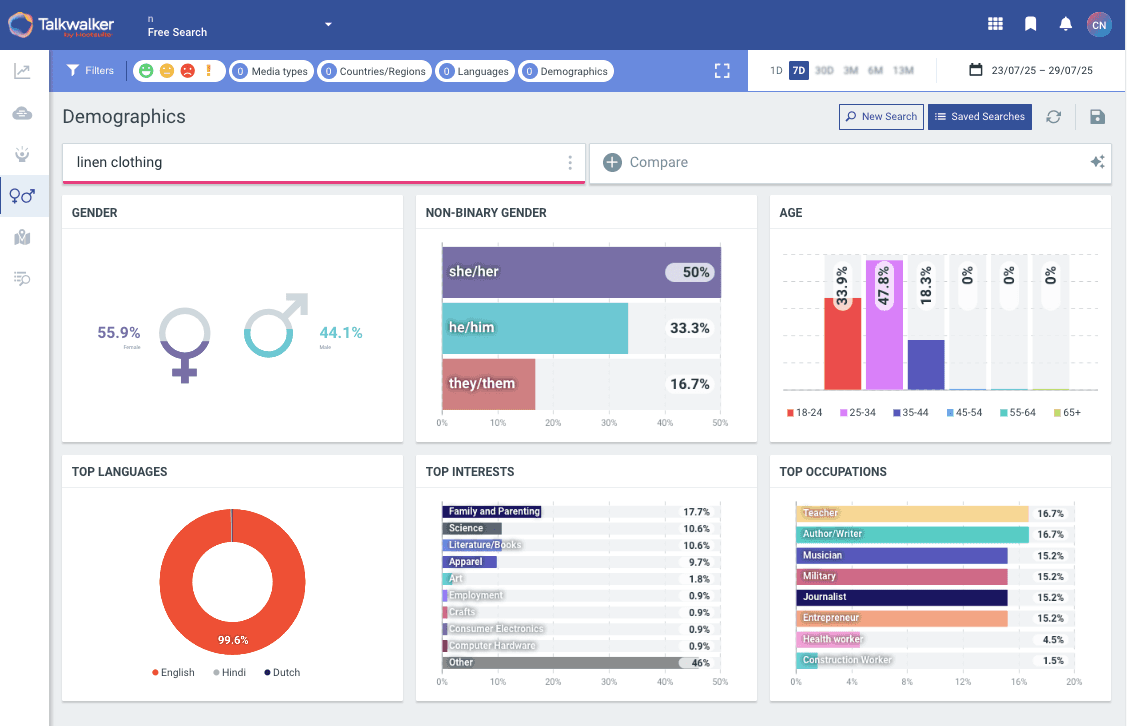Open the bookmark icon in the header
The height and width of the screenshot is (726, 1127).
point(1031,24)
